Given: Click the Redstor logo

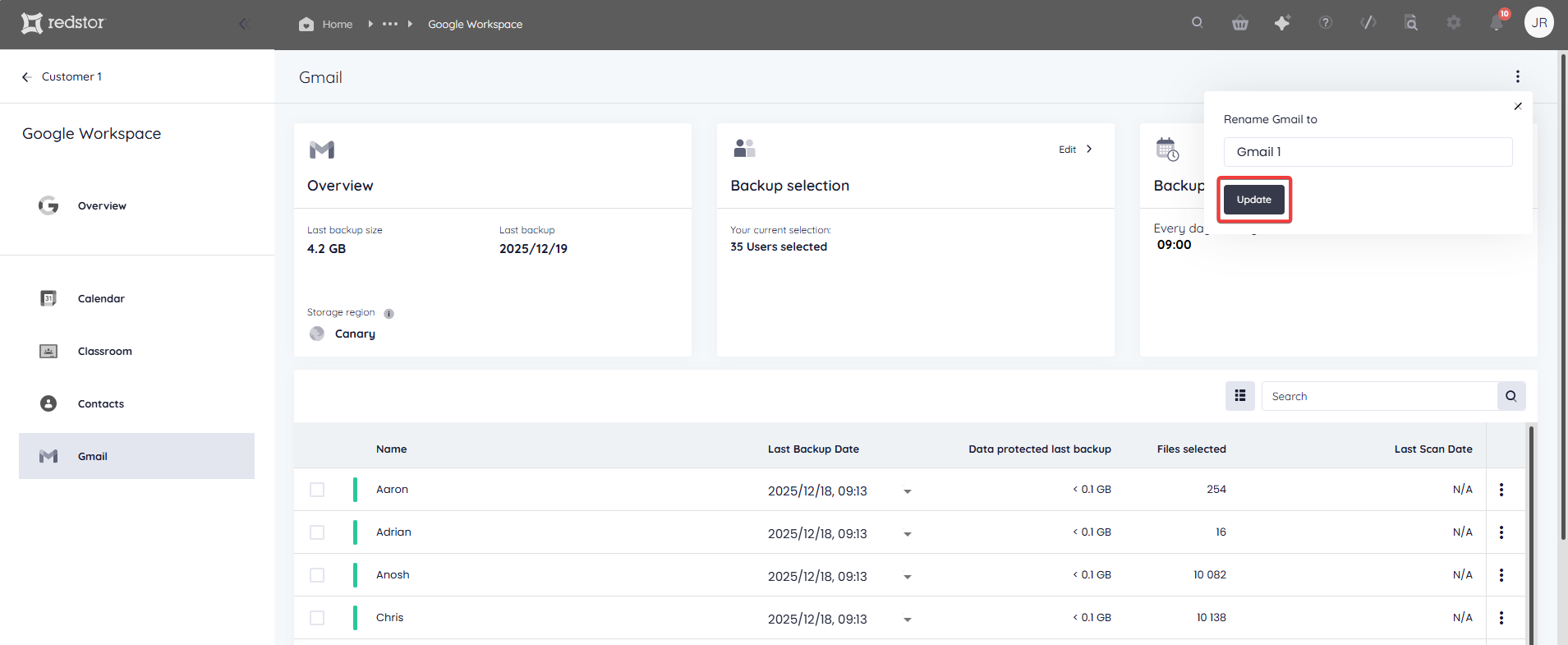Looking at the screenshot, I should (x=63, y=23).
